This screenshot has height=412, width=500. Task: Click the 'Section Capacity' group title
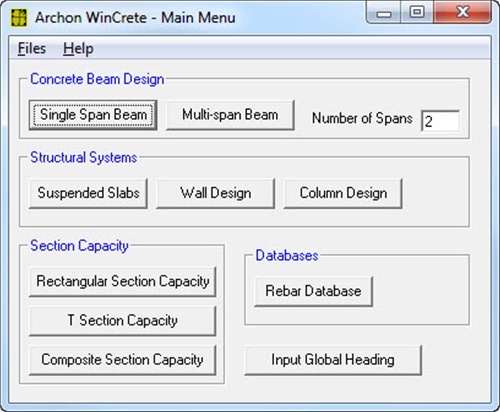(x=79, y=246)
